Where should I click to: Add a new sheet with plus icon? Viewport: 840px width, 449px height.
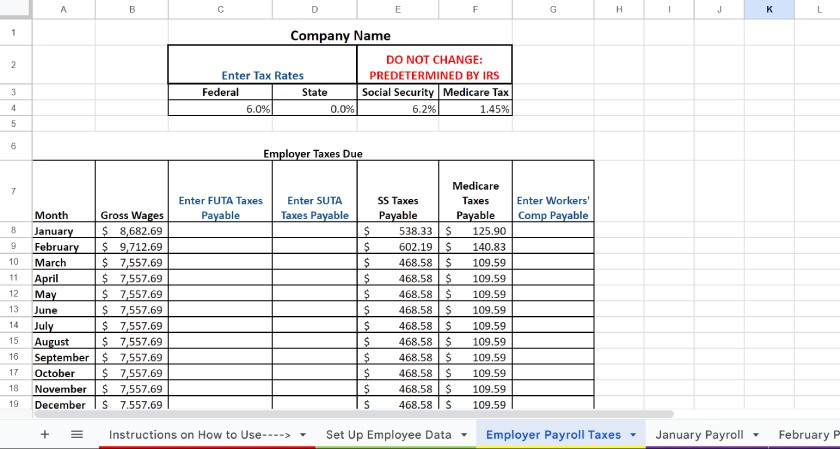pos(45,435)
